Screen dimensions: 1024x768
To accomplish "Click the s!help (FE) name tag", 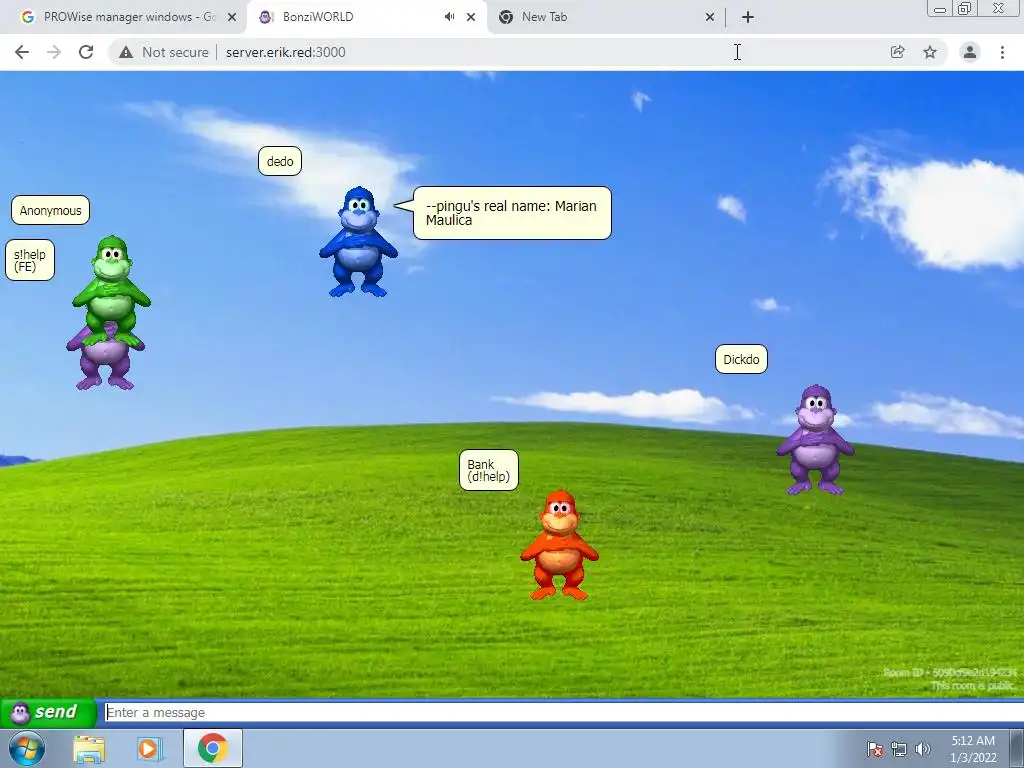I will point(29,261).
